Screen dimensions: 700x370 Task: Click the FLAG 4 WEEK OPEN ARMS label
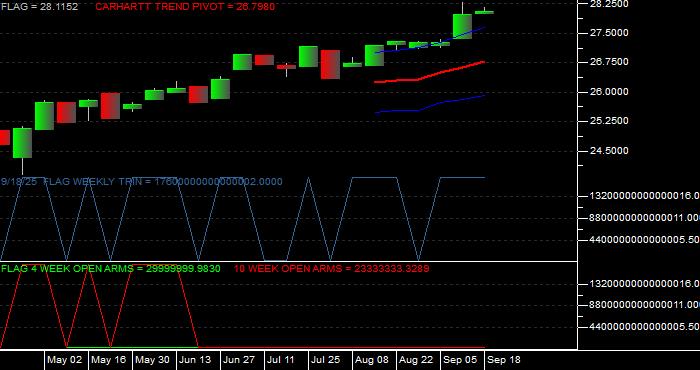(x=111, y=269)
